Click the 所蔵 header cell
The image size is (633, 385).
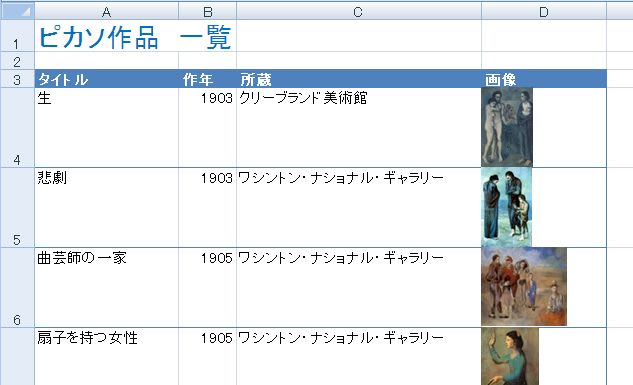click(x=358, y=79)
